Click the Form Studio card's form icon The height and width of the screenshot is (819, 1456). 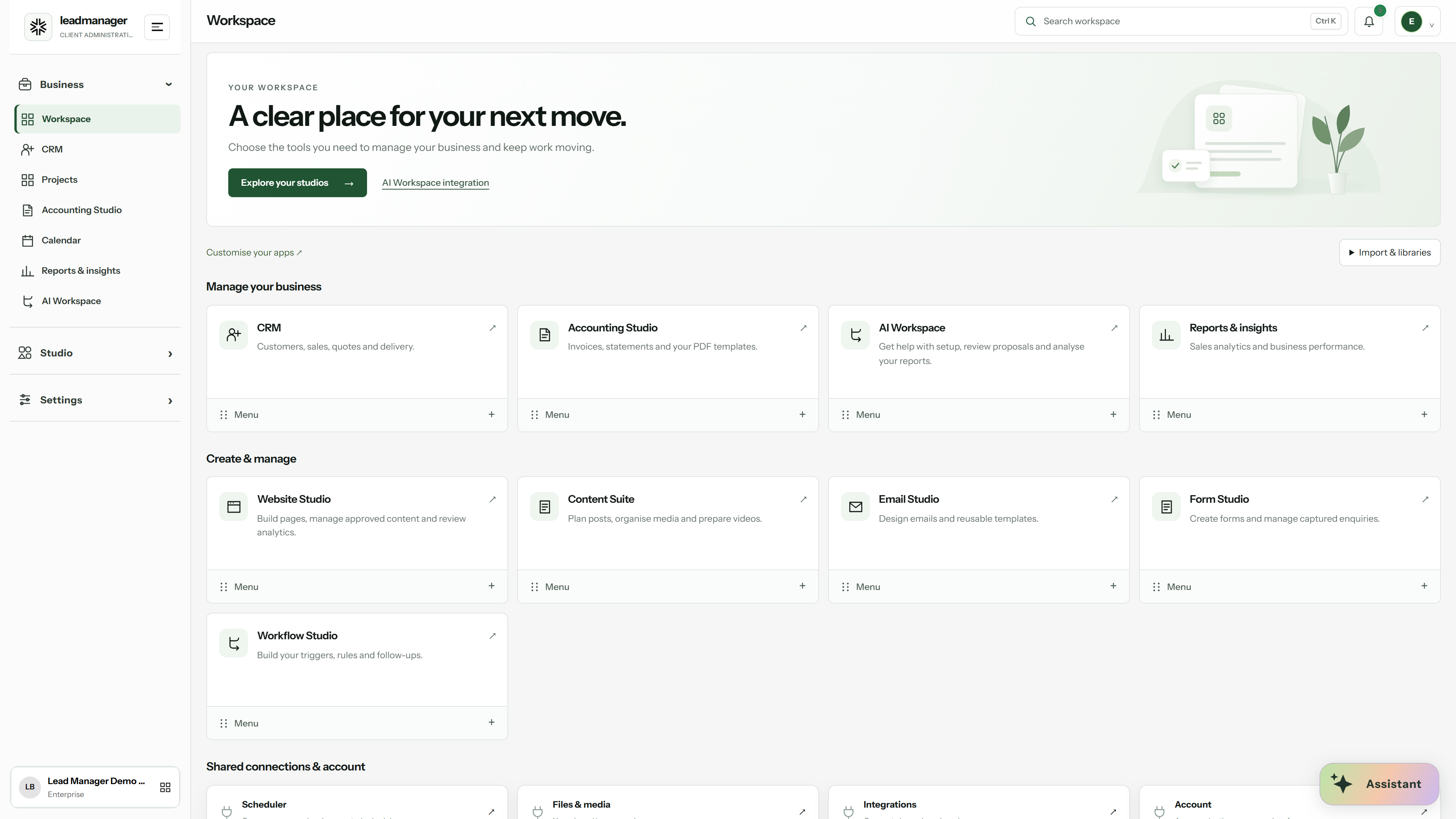pyautogui.click(x=1166, y=507)
